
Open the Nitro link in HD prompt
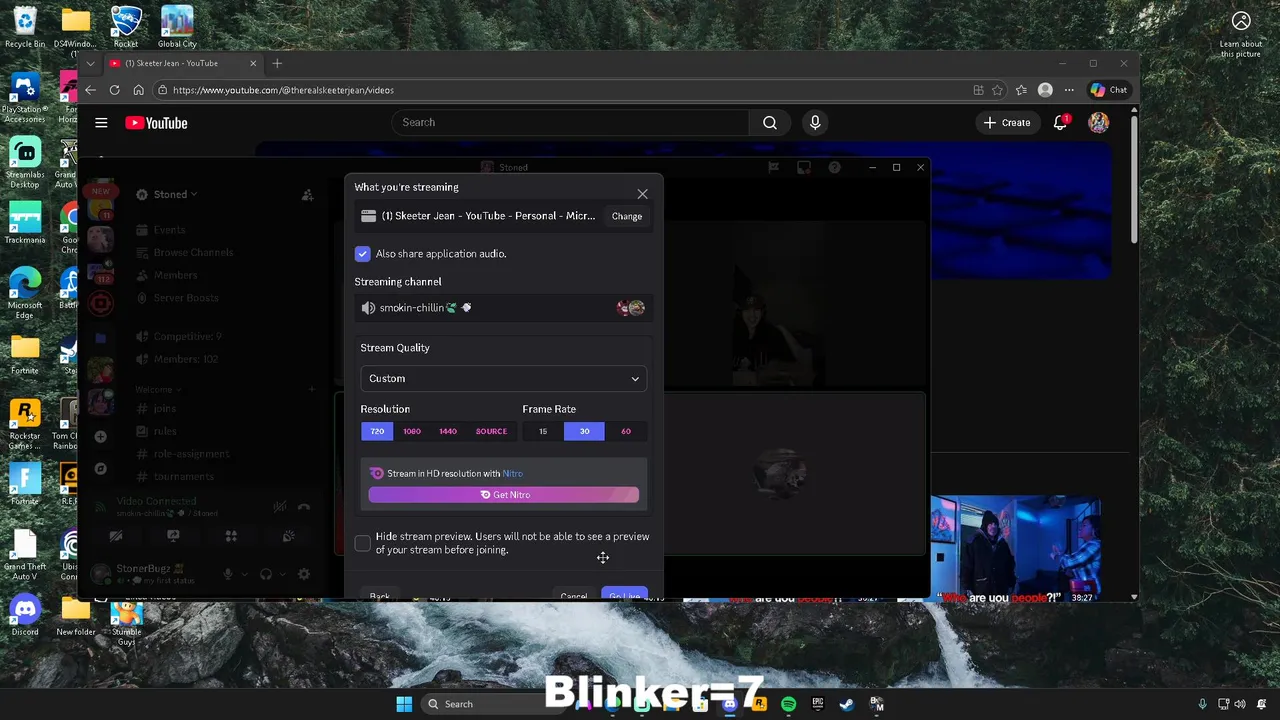pos(512,474)
